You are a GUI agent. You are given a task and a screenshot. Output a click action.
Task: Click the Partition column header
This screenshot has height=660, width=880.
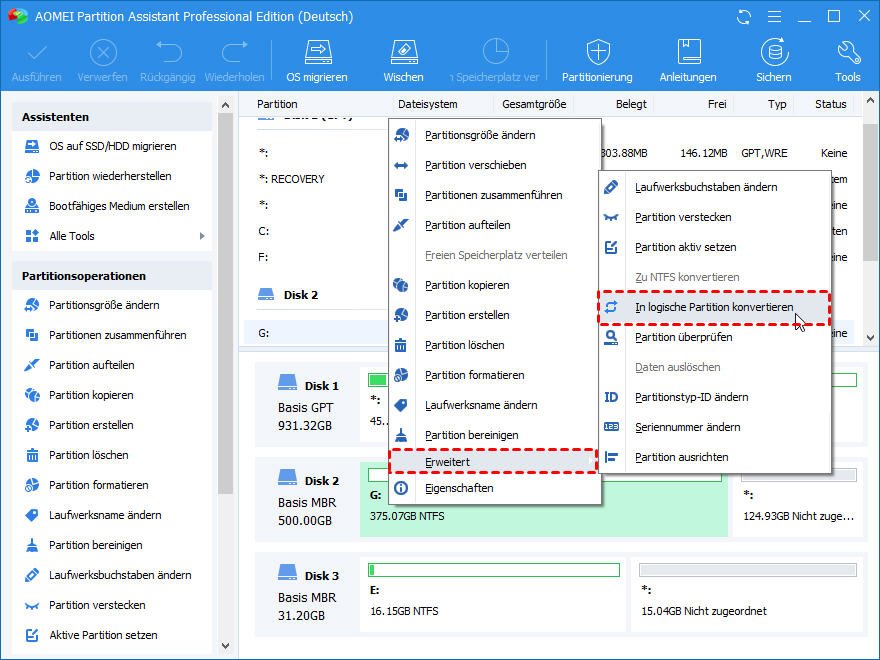tap(277, 104)
